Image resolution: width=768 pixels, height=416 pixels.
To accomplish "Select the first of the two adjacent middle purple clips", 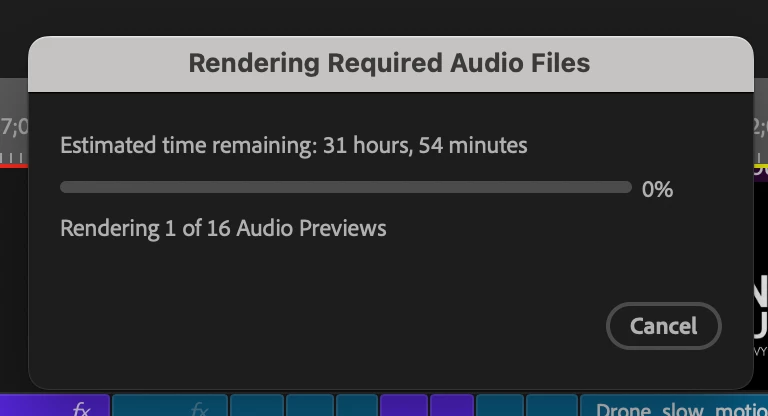I will point(404,405).
